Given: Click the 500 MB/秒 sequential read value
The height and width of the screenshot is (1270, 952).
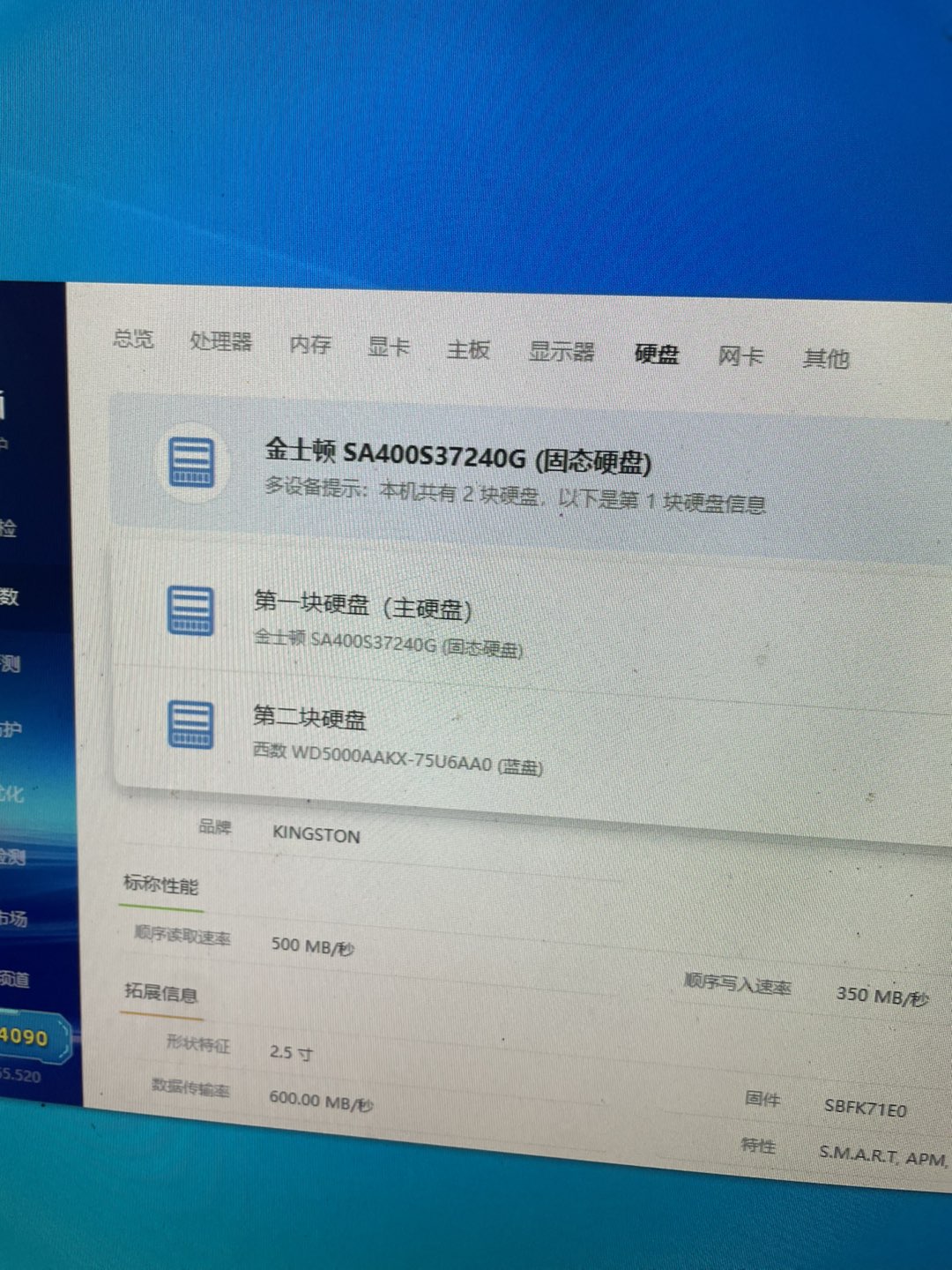Looking at the screenshot, I should click(313, 946).
